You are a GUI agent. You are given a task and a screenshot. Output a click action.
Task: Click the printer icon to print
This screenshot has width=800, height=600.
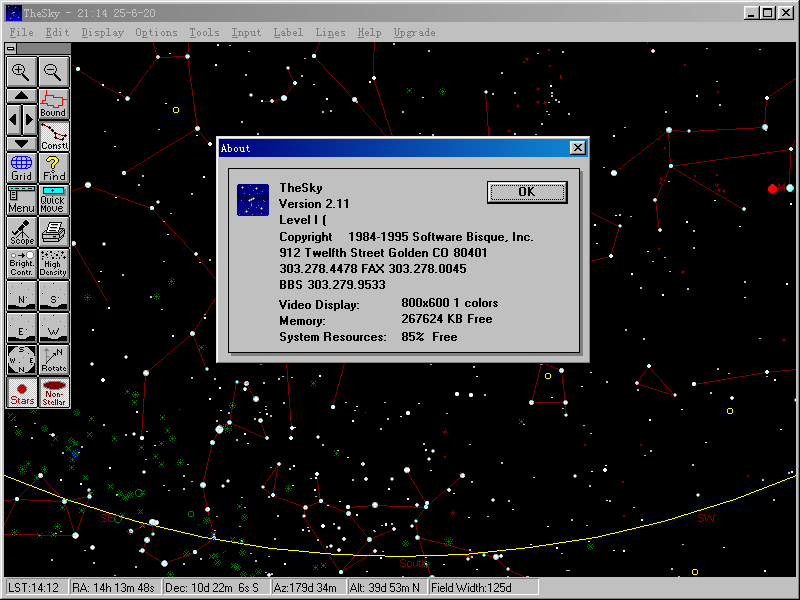[x=54, y=232]
